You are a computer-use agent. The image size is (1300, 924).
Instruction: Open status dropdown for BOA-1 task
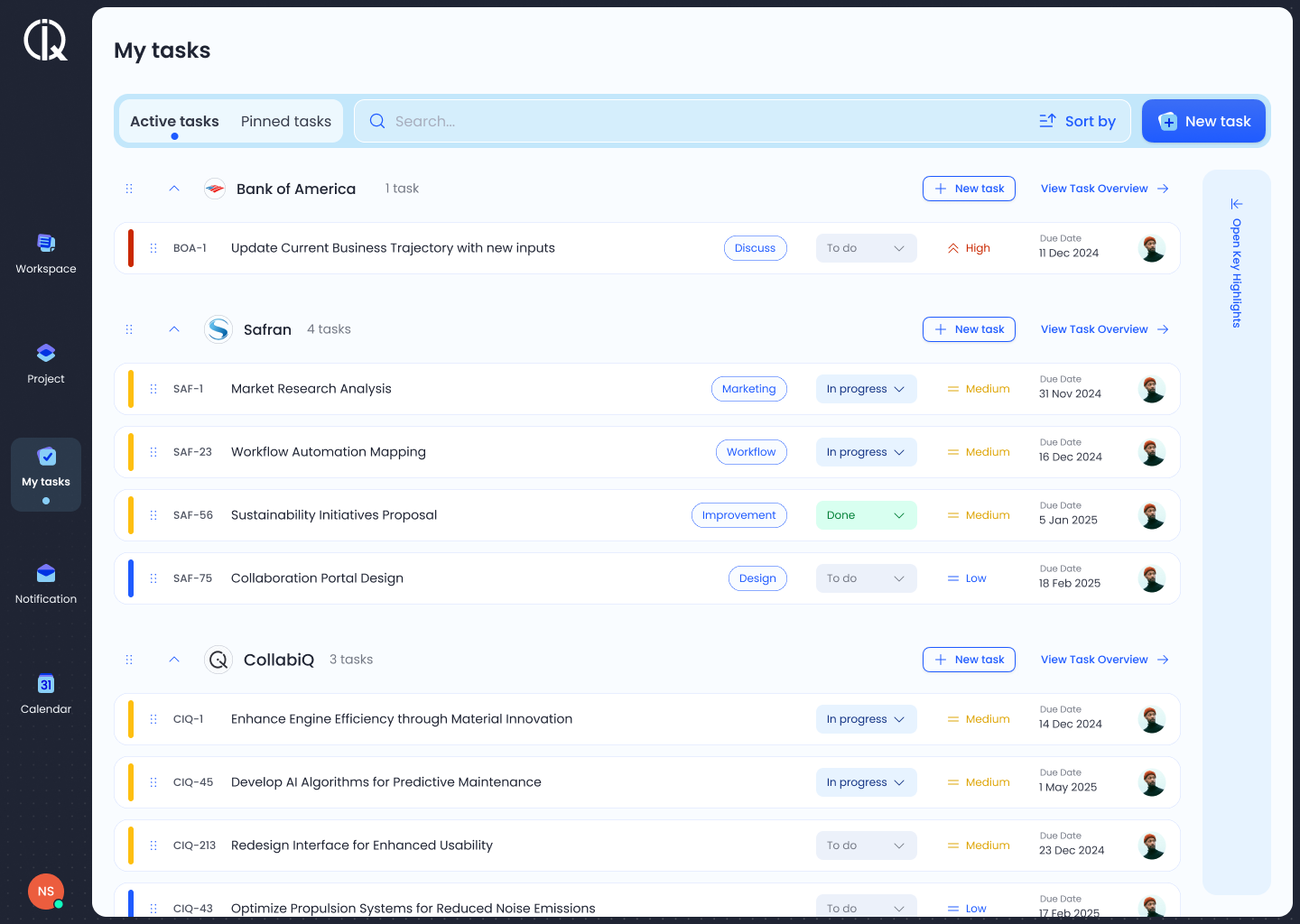(866, 248)
